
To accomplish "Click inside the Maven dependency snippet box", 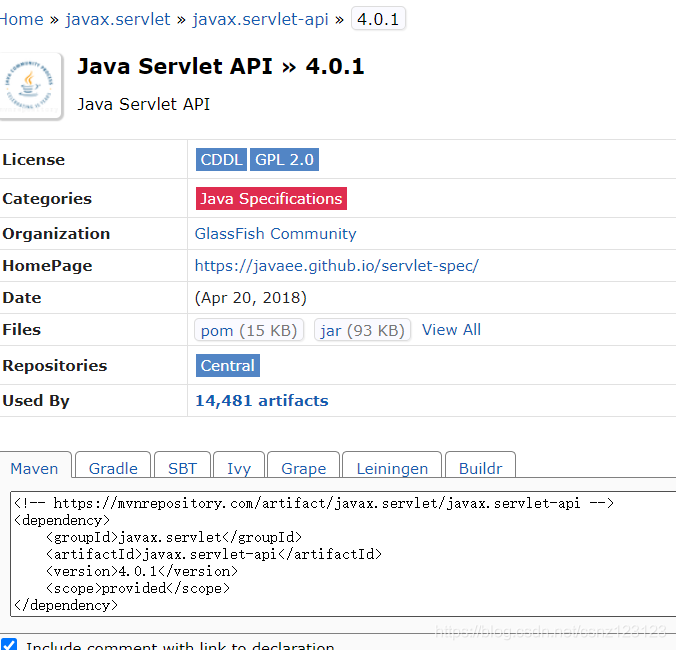I will pos(343,554).
